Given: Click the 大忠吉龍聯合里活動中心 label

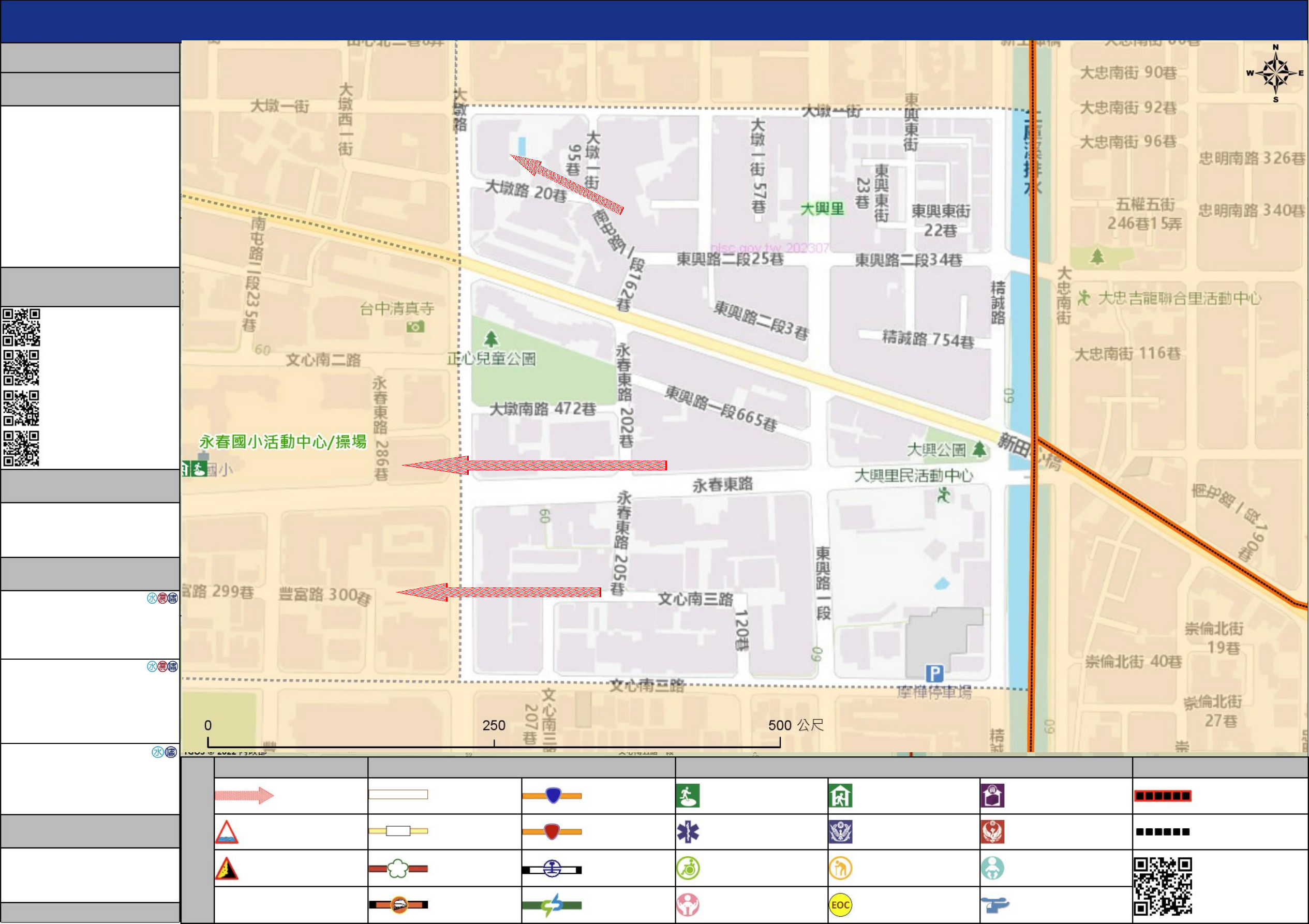Looking at the screenshot, I should click(x=1180, y=299).
